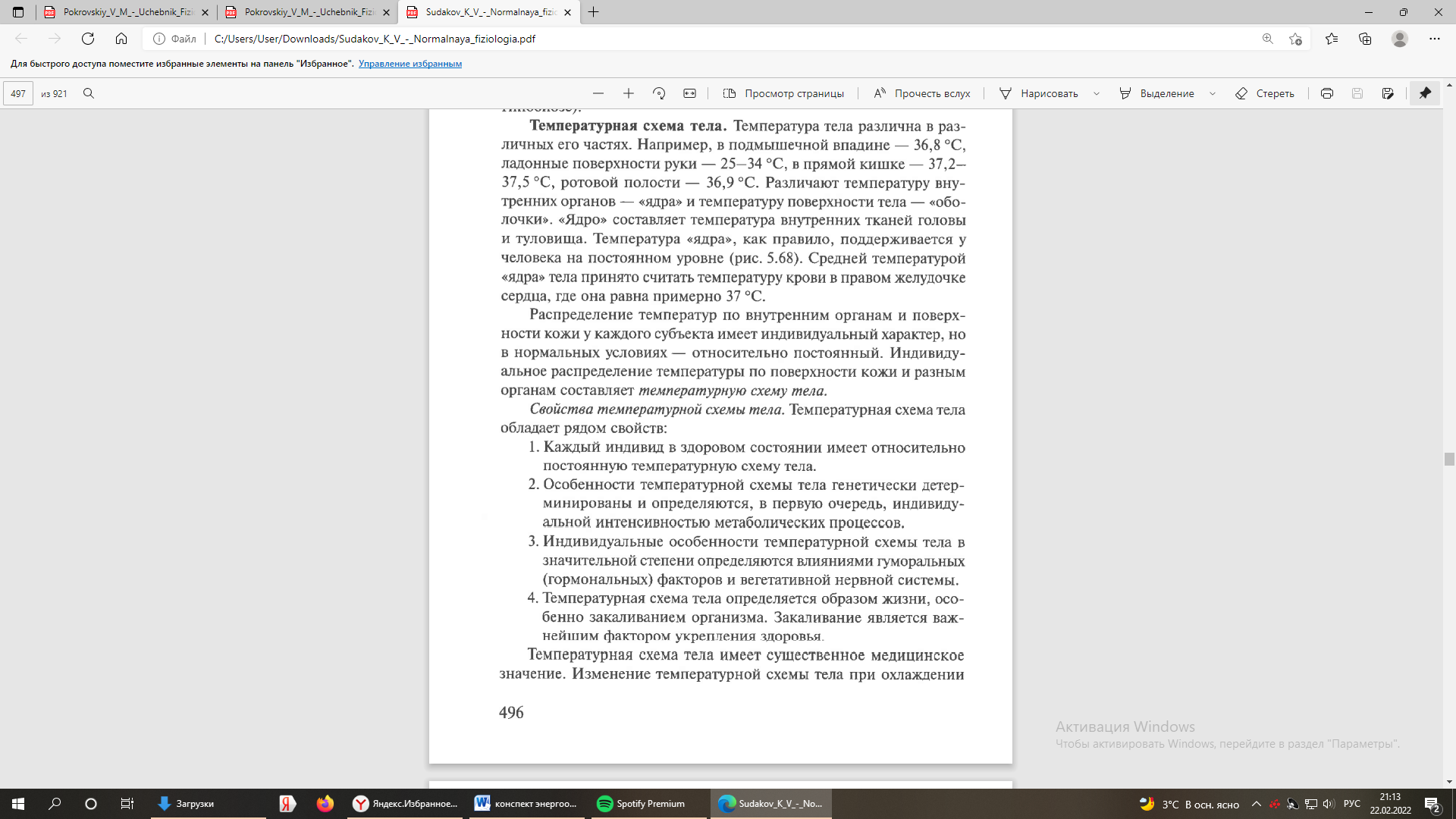Screen dimensions: 1456x819
Task: Click the scrollbar up arrow
Action: (1449, 84)
